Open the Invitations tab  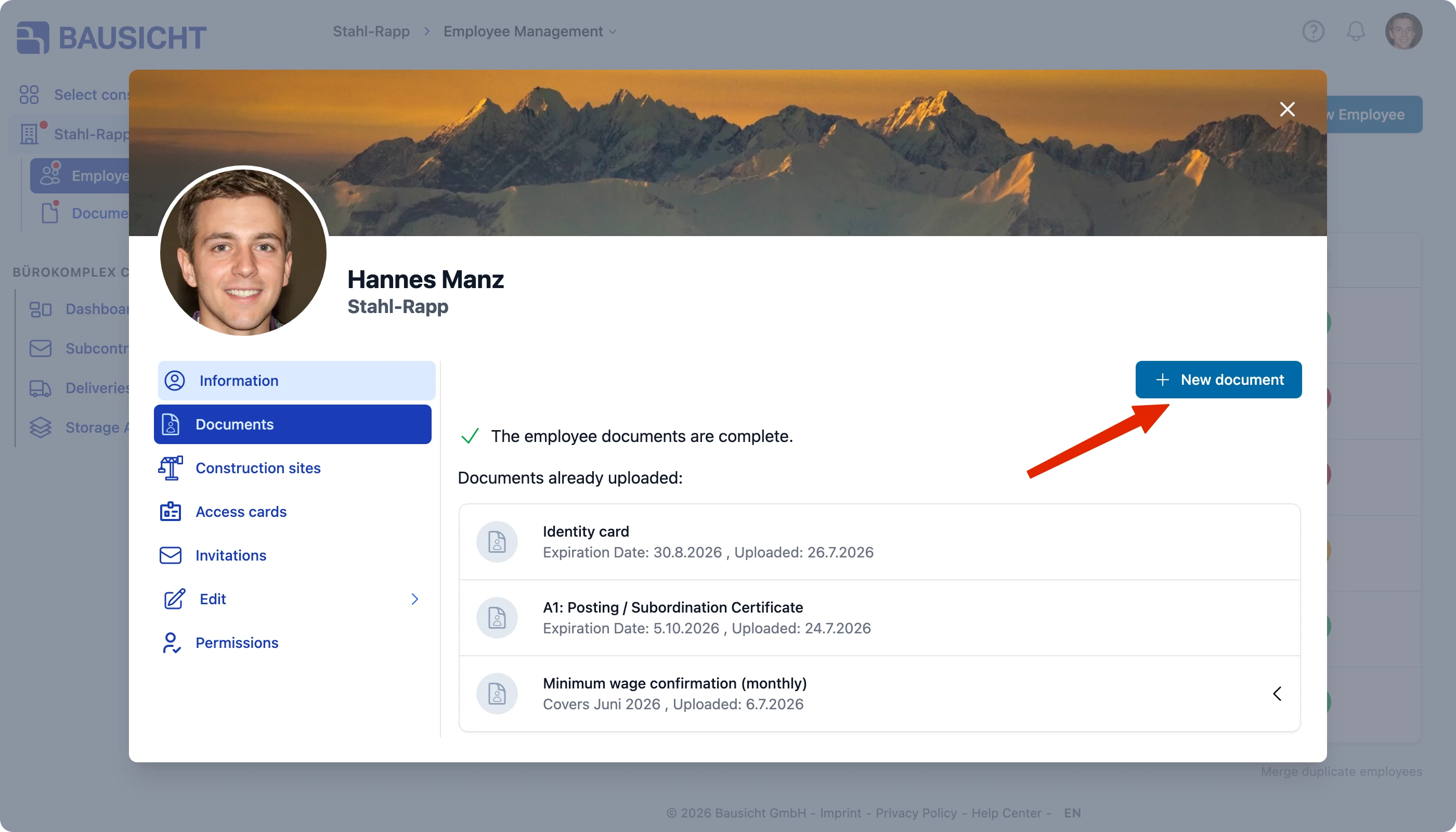click(x=293, y=555)
